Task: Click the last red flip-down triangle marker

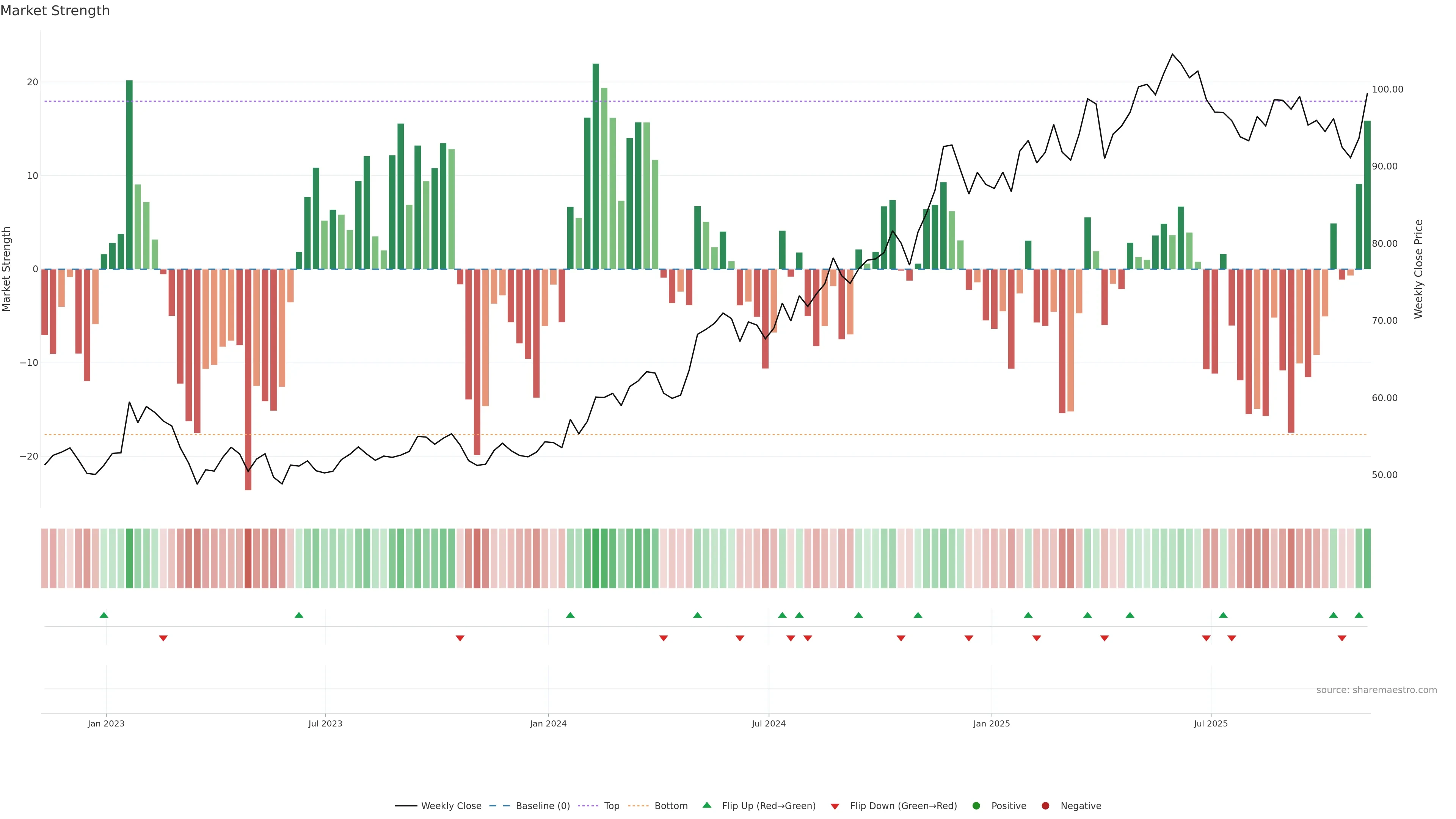Action: (x=1342, y=638)
